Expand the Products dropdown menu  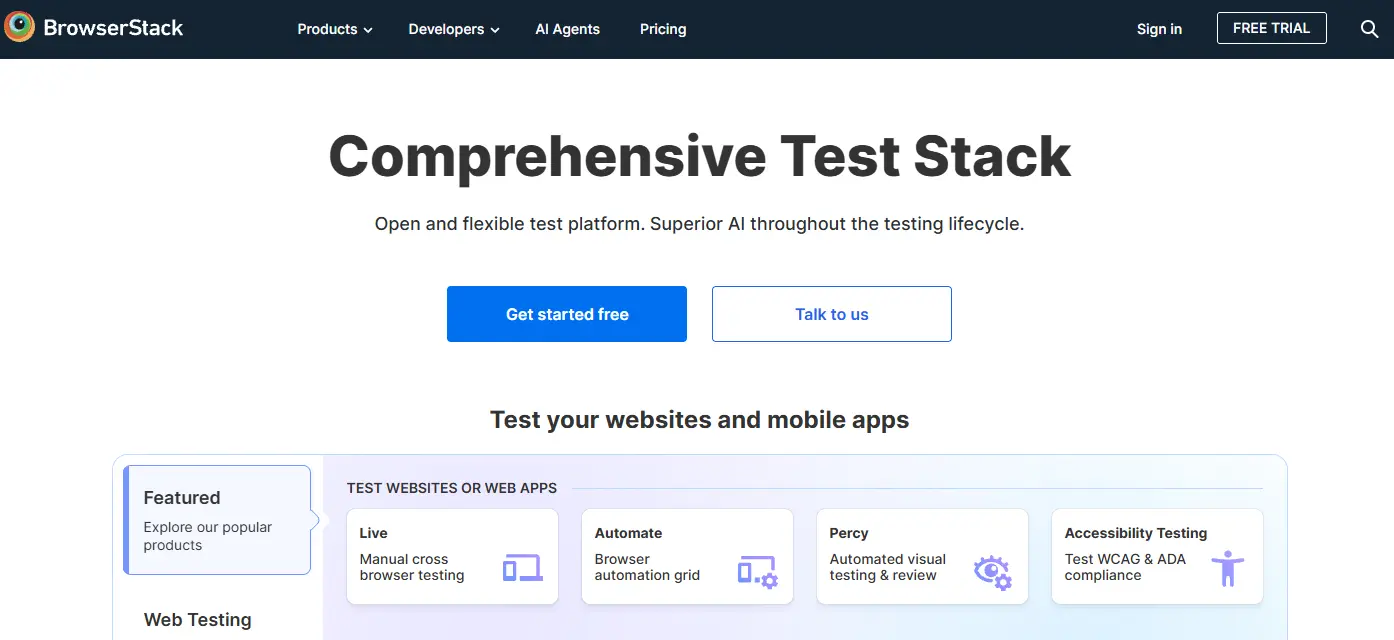[x=334, y=29]
